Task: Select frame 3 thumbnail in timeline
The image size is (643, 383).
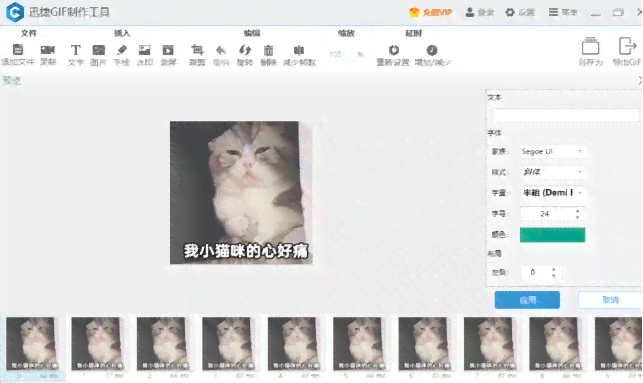Action: point(229,344)
